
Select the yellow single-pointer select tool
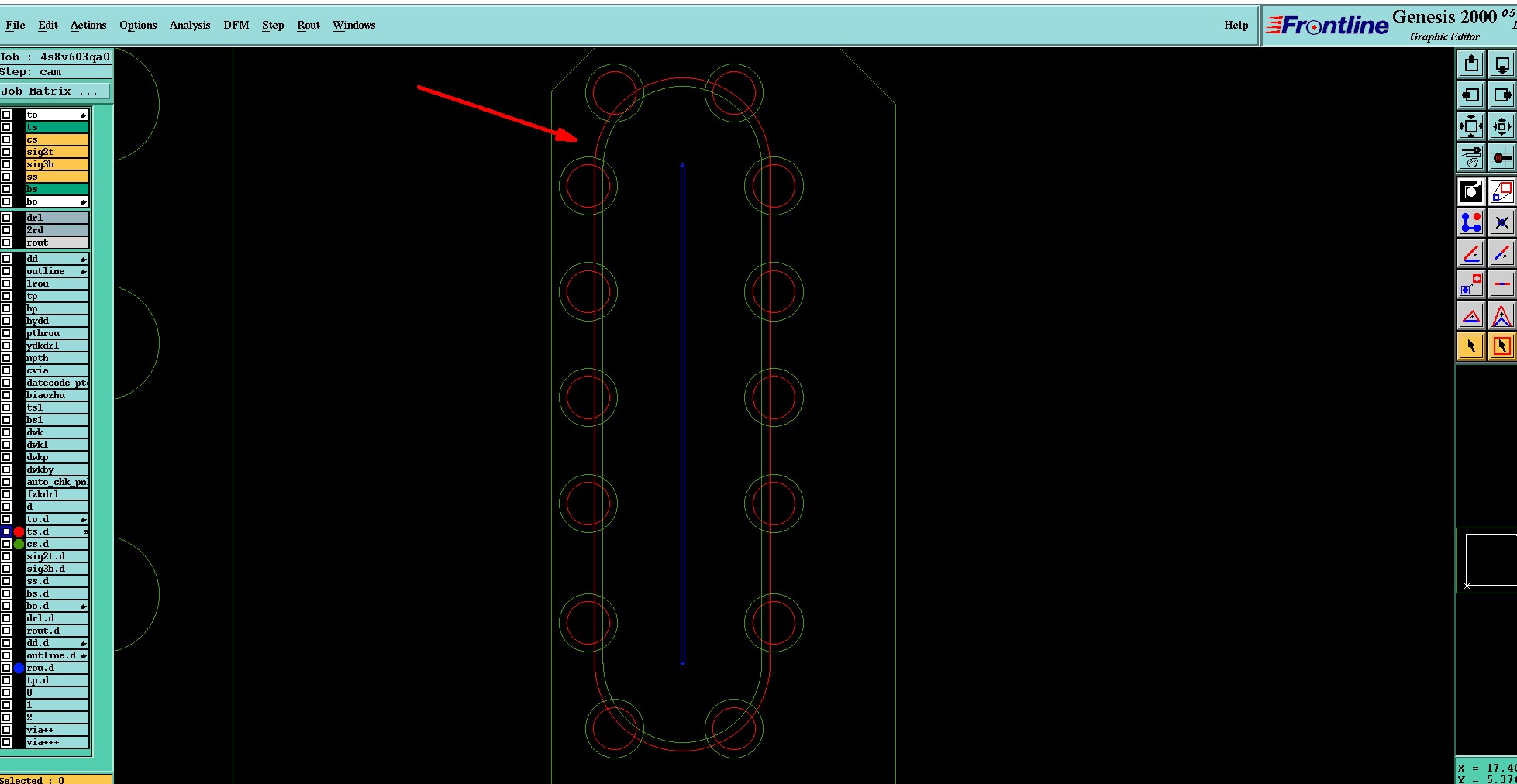[x=1471, y=346]
